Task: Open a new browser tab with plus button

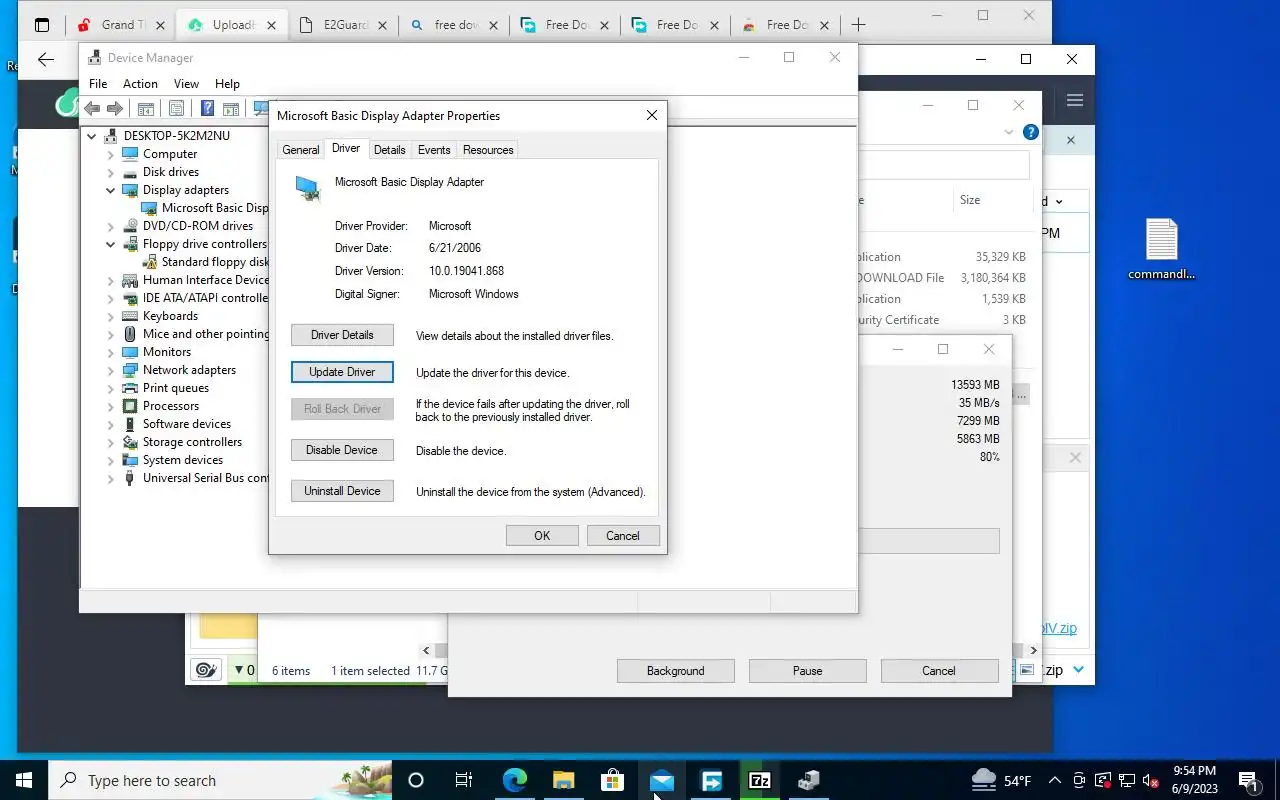Action: [x=858, y=25]
